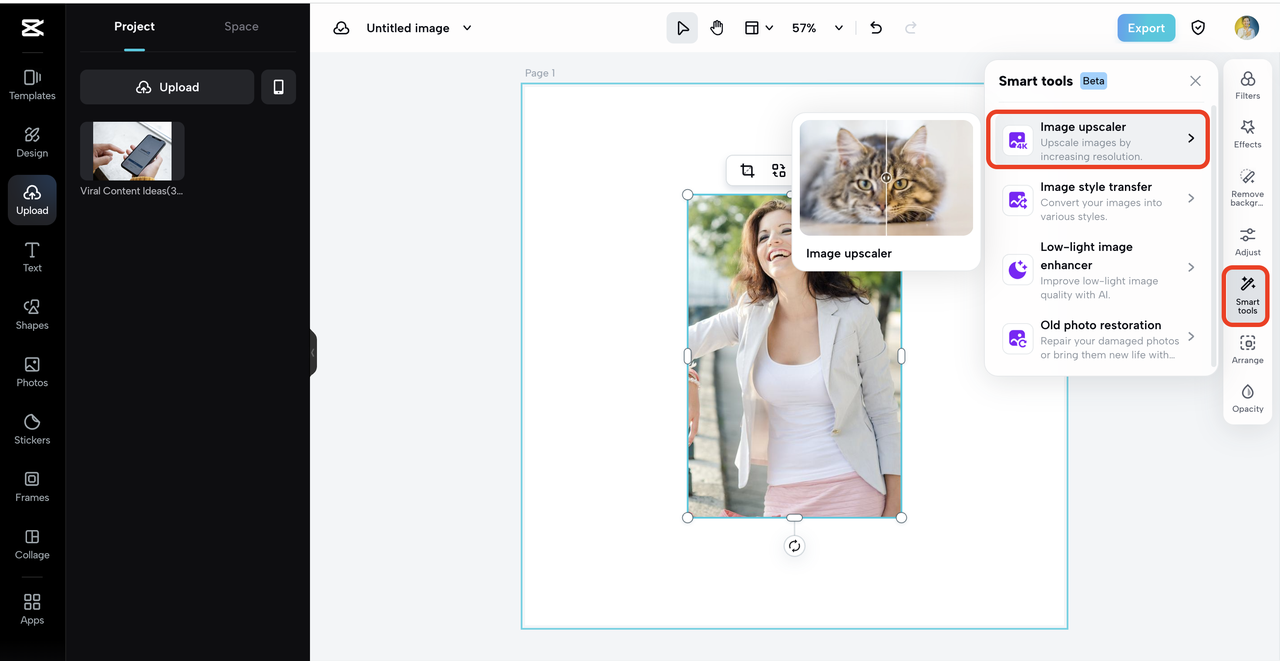The image size is (1280, 661).
Task: Open the Templates panel
Action: pos(32,85)
